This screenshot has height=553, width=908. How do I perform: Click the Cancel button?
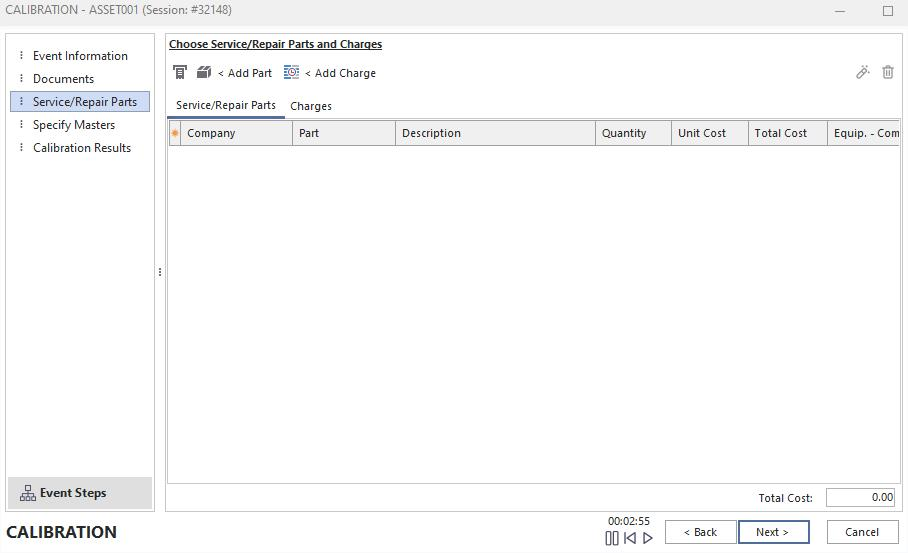tap(862, 532)
